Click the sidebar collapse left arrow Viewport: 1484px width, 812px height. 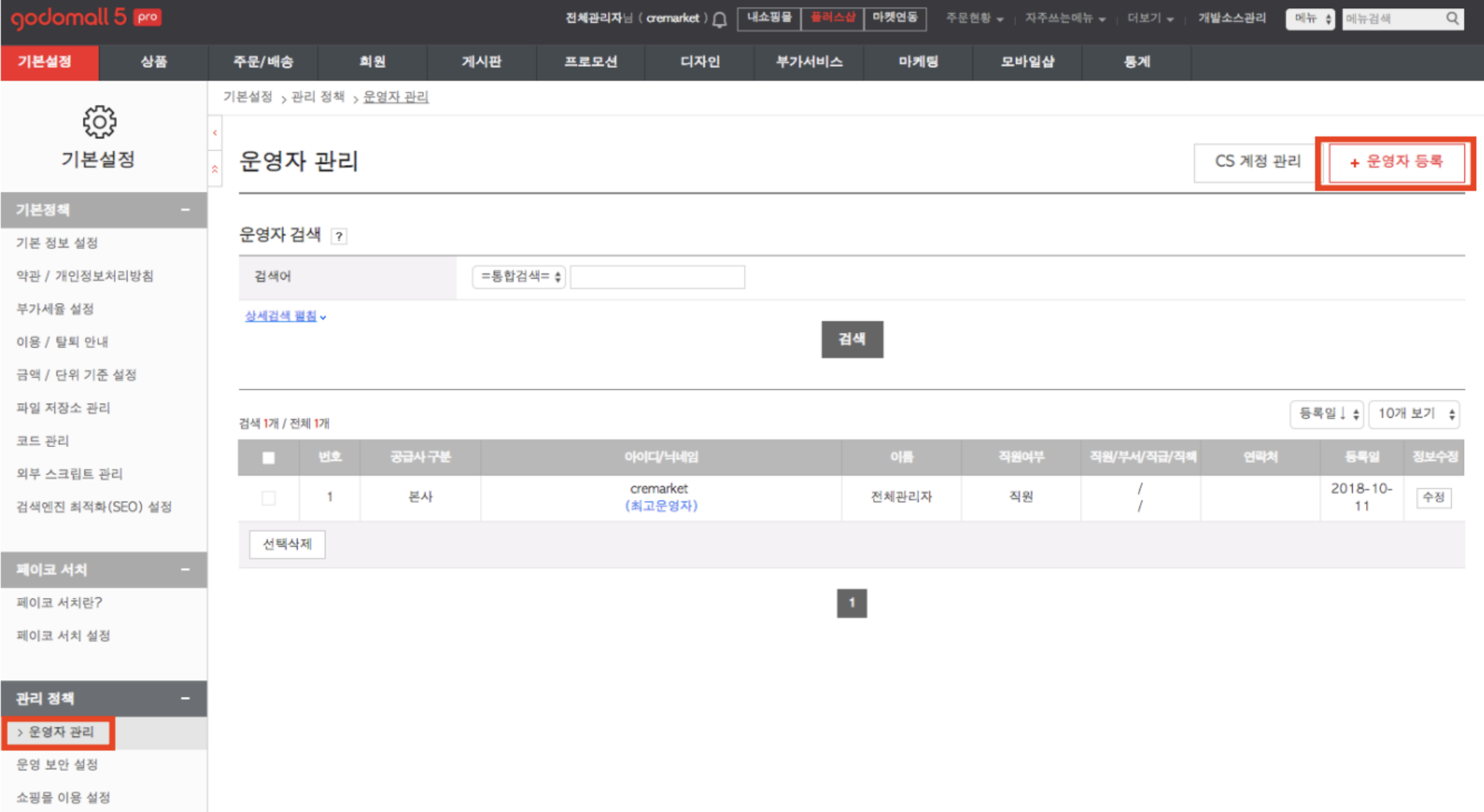click(x=215, y=133)
